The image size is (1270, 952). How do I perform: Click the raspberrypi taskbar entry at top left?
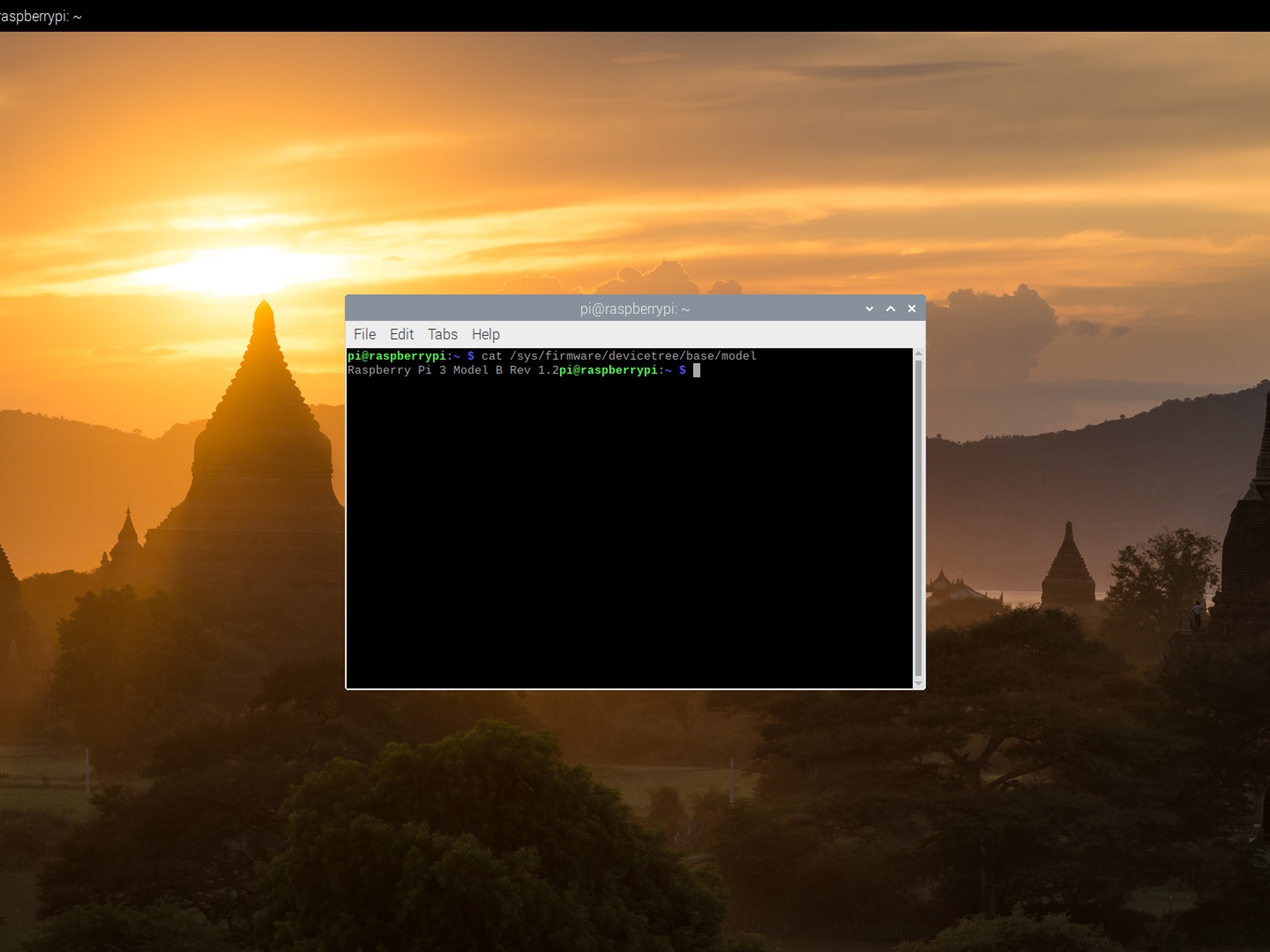tap(41, 16)
